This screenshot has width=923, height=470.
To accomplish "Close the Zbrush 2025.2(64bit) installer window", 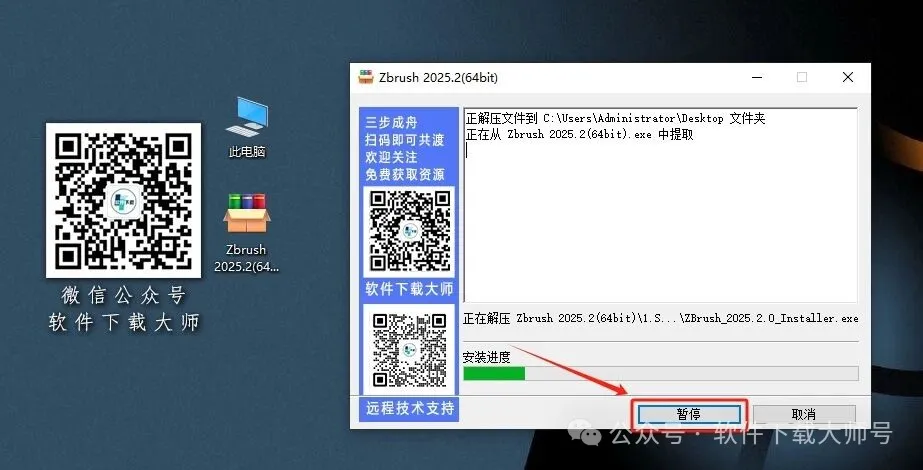I will (x=848, y=77).
